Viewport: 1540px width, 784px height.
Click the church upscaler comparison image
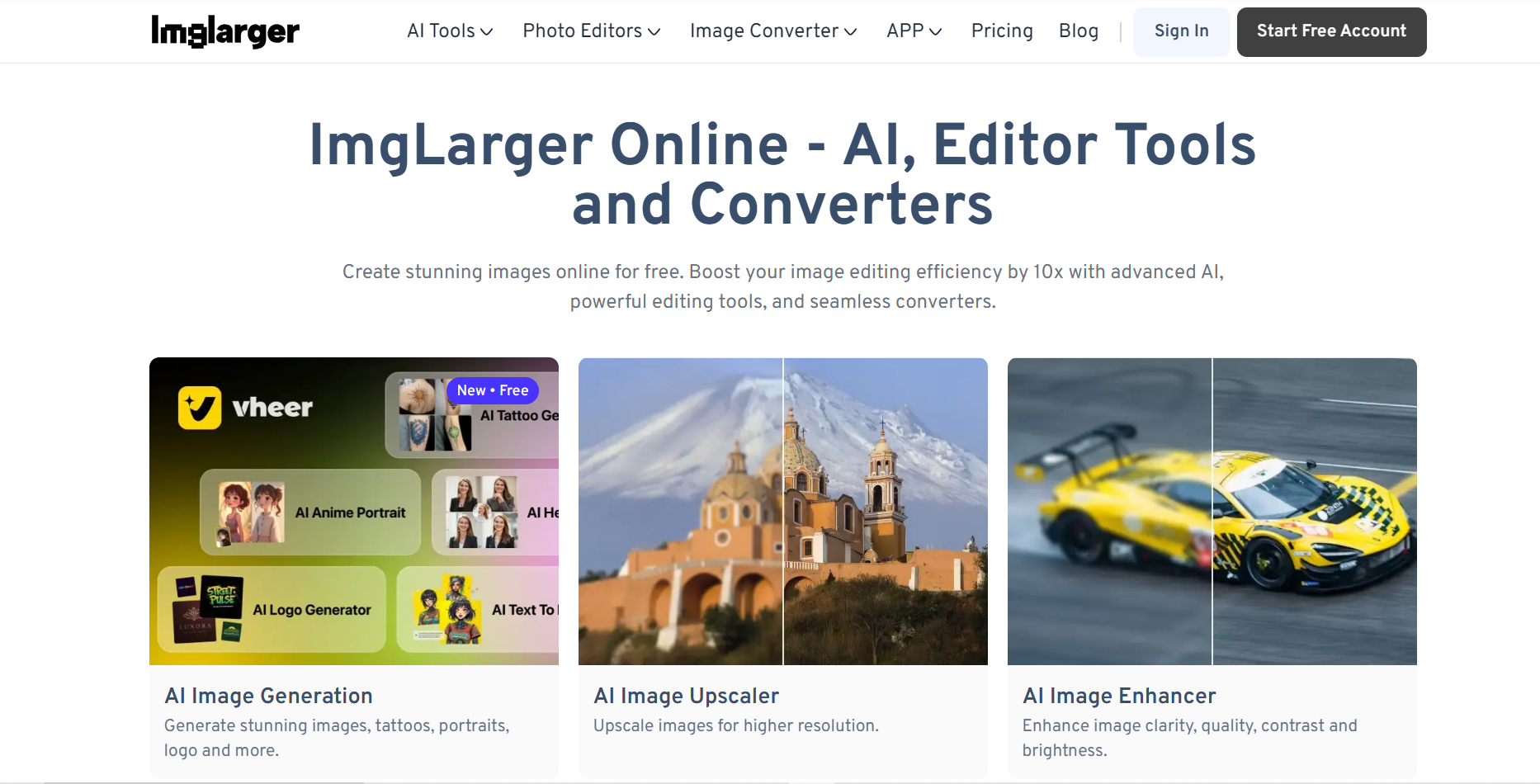(783, 512)
